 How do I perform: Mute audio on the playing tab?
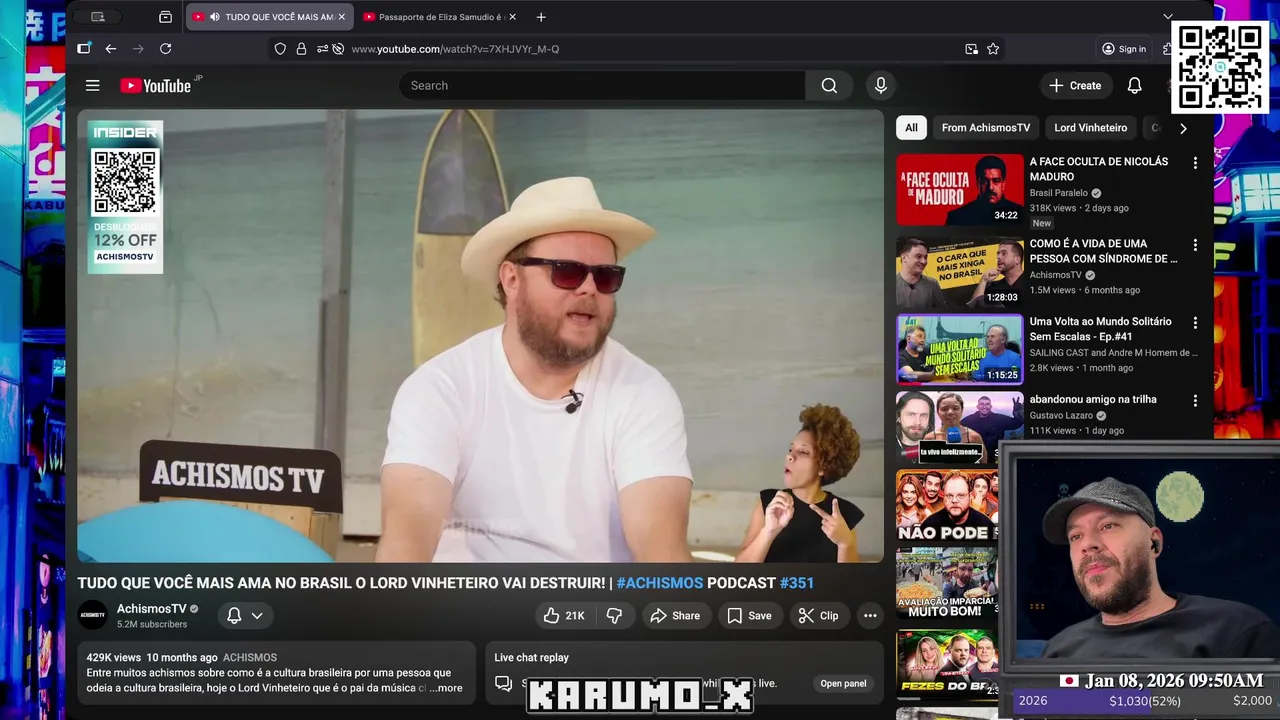[x=215, y=17]
